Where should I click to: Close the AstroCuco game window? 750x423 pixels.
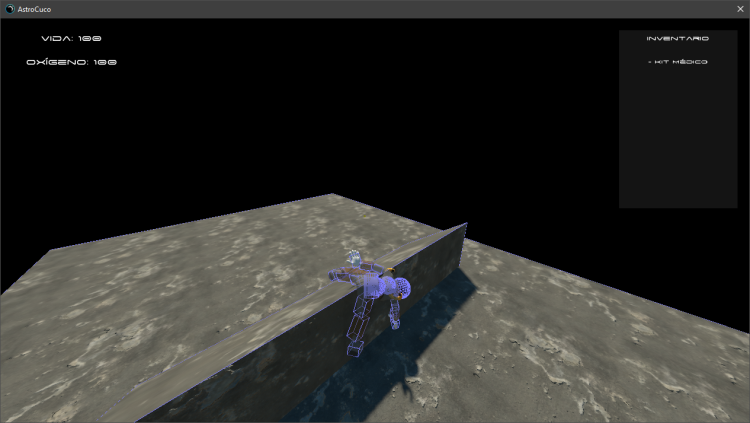(x=739, y=8)
